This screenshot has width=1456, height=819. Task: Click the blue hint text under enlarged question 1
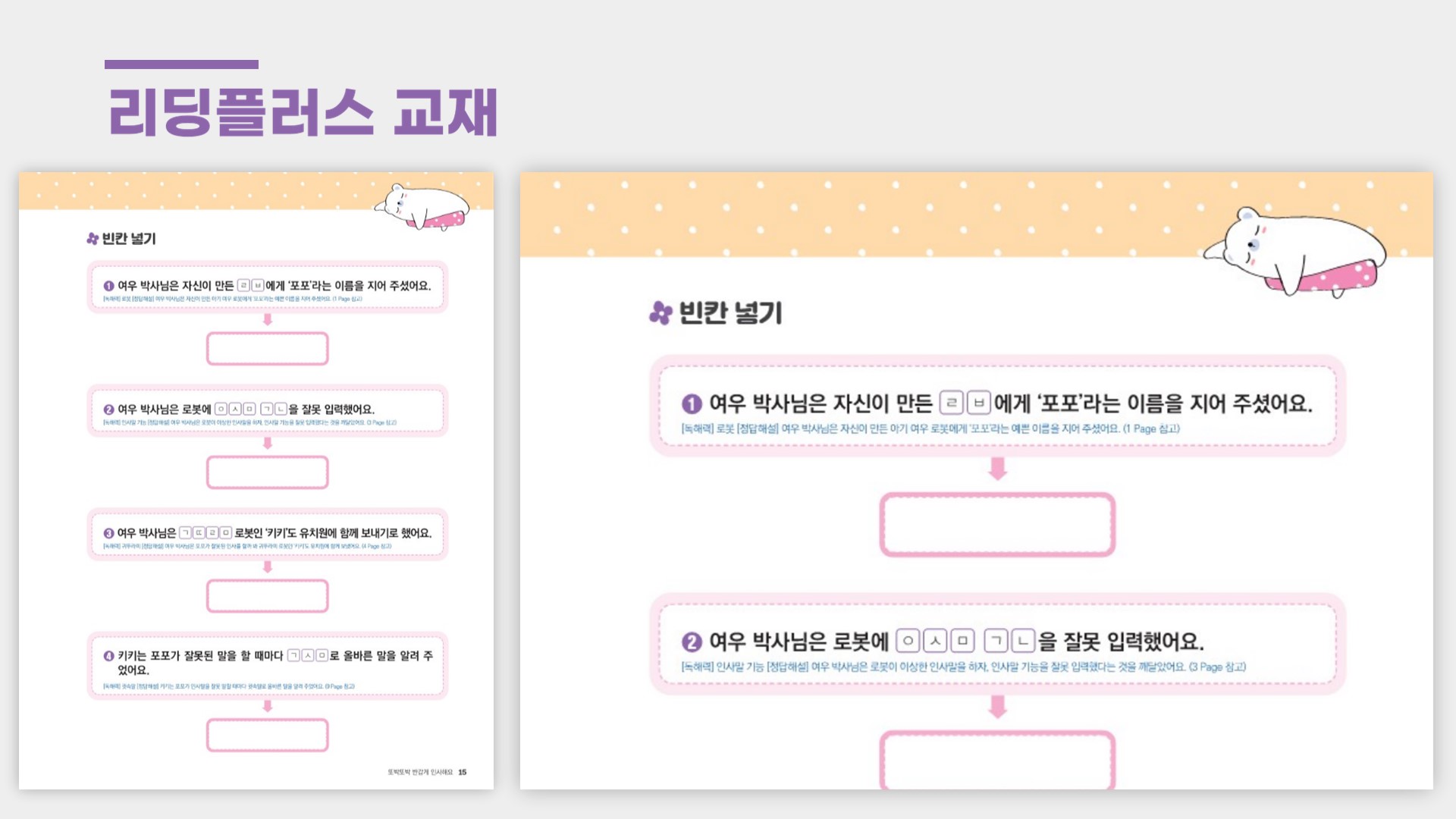(x=930, y=429)
